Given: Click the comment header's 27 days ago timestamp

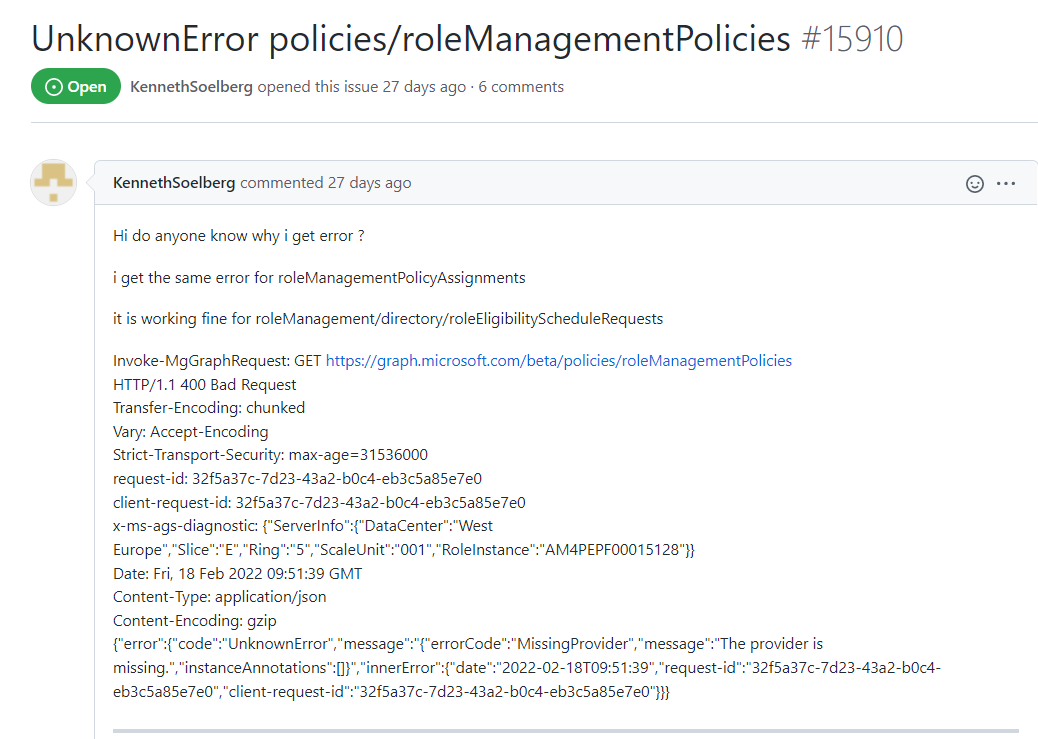Looking at the screenshot, I should coord(369,183).
